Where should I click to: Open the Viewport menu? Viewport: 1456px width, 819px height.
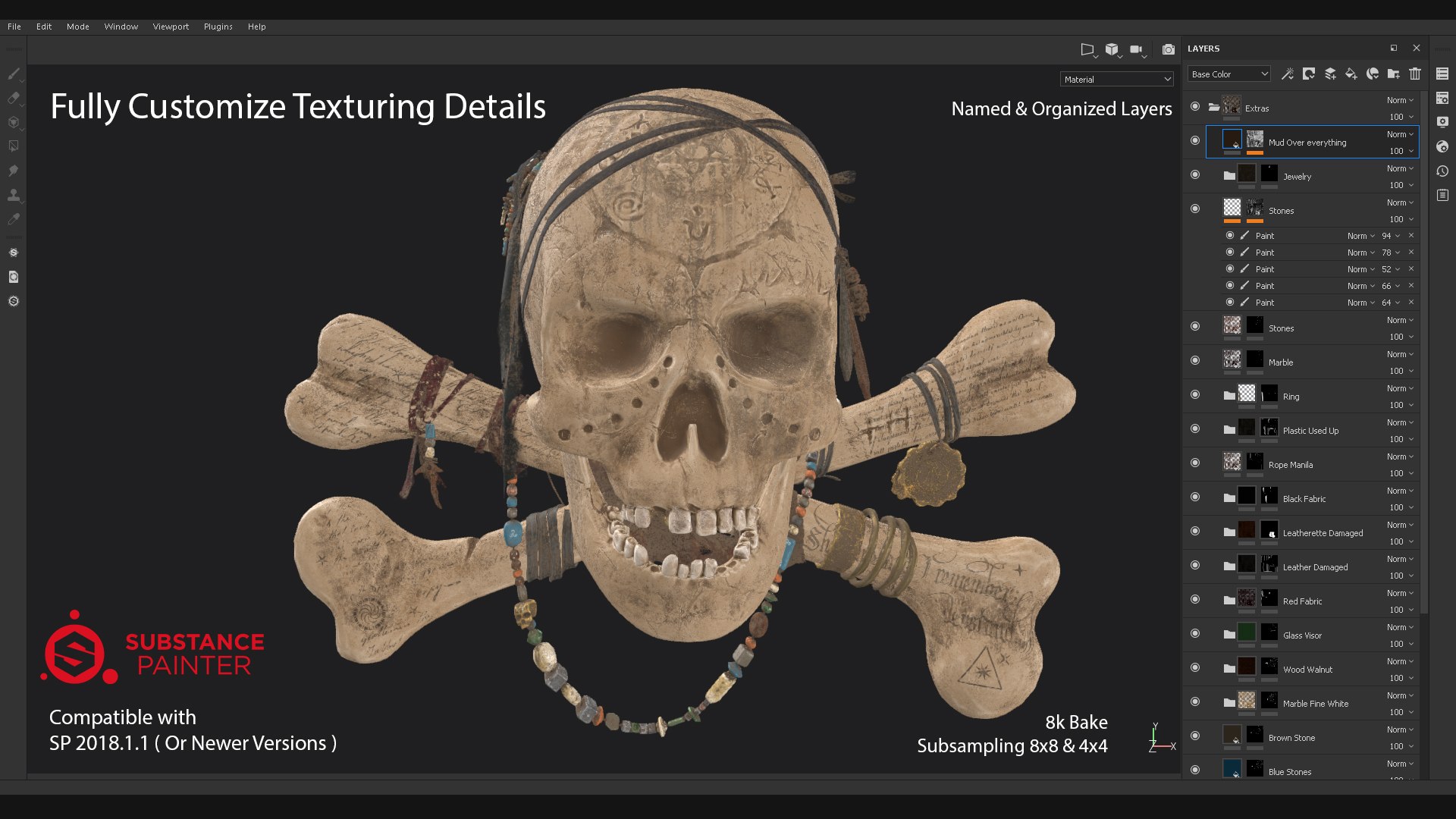pyautogui.click(x=171, y=27)
